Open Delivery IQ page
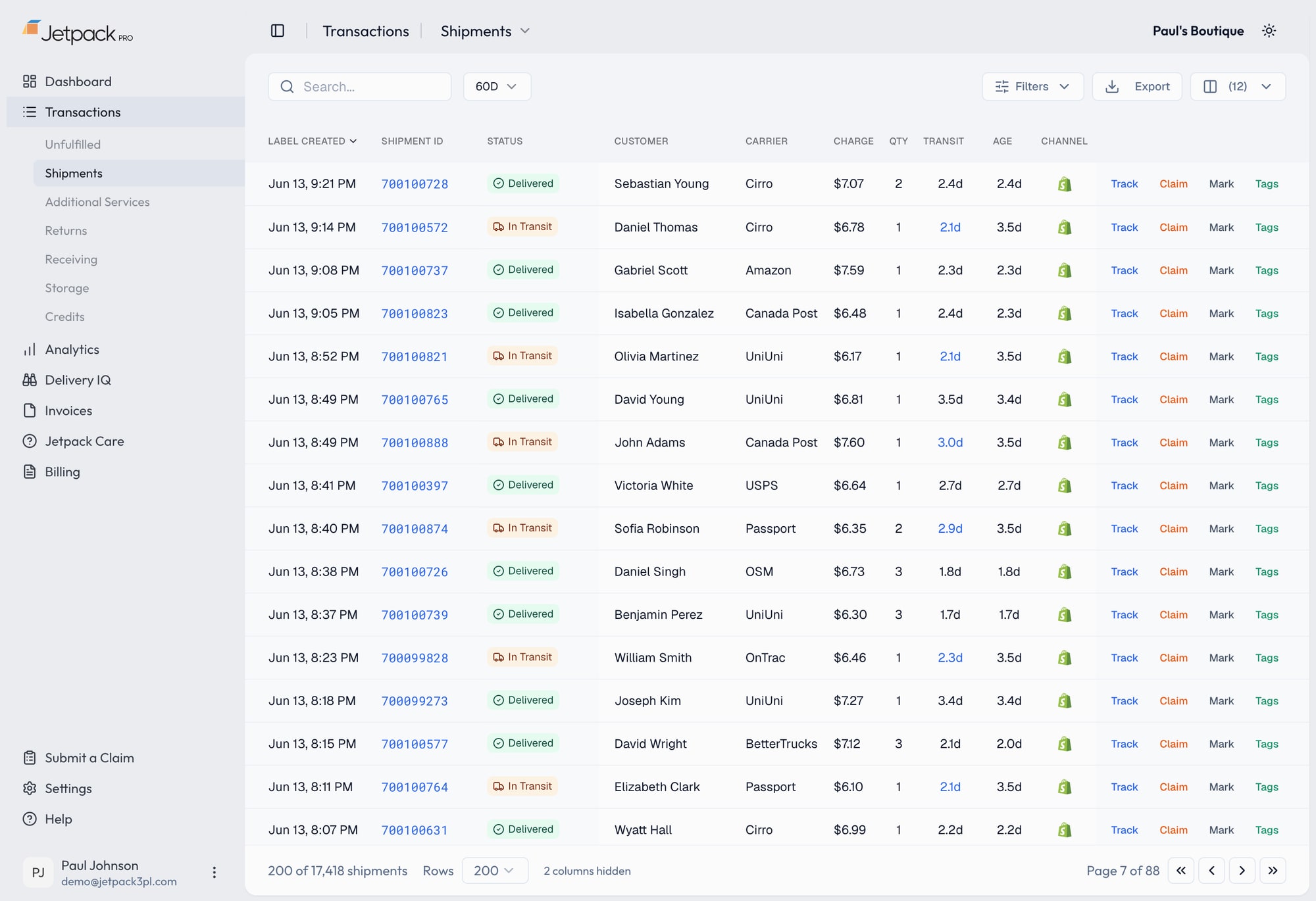The height and width of the screenshot is (901, 1316). click(78, 380)
